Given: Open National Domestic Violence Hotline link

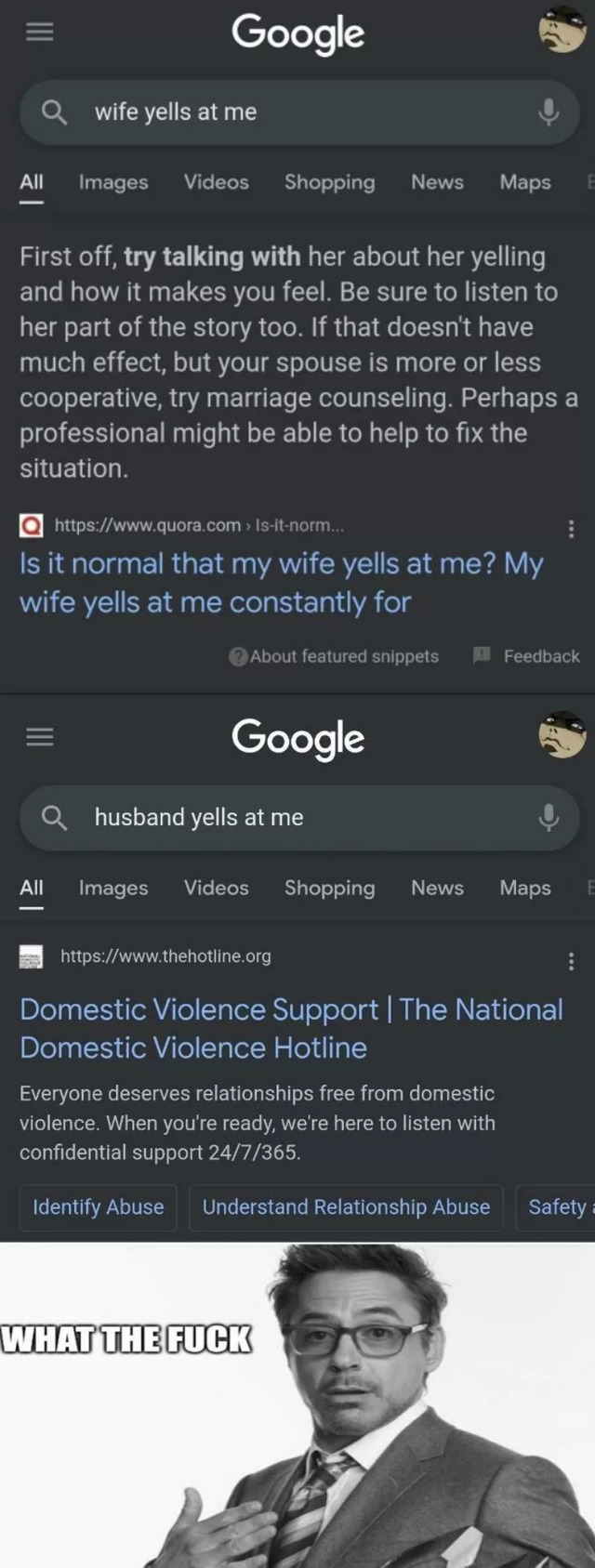Looking at the screenshot, I should [291, 1028].
